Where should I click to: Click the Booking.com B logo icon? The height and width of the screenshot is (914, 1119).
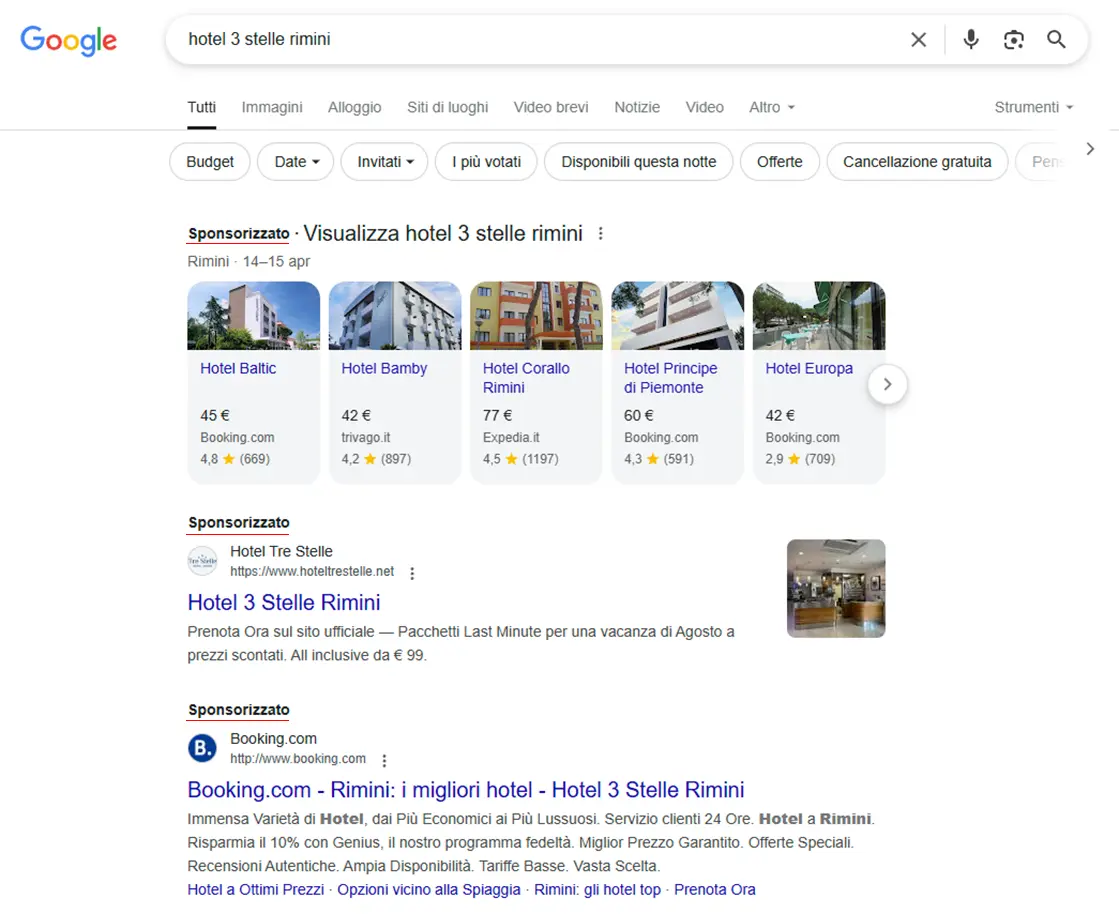pos(203,748)
